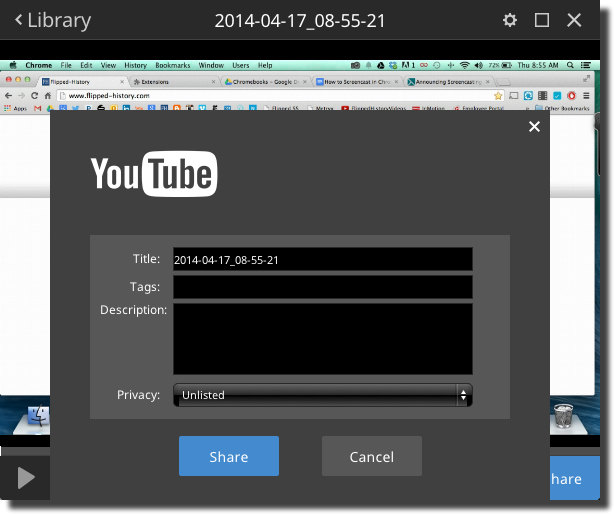The image size is (614, 514).
Task: Open the Other Bookmarks folder
Action: click(x=562, y=108)
